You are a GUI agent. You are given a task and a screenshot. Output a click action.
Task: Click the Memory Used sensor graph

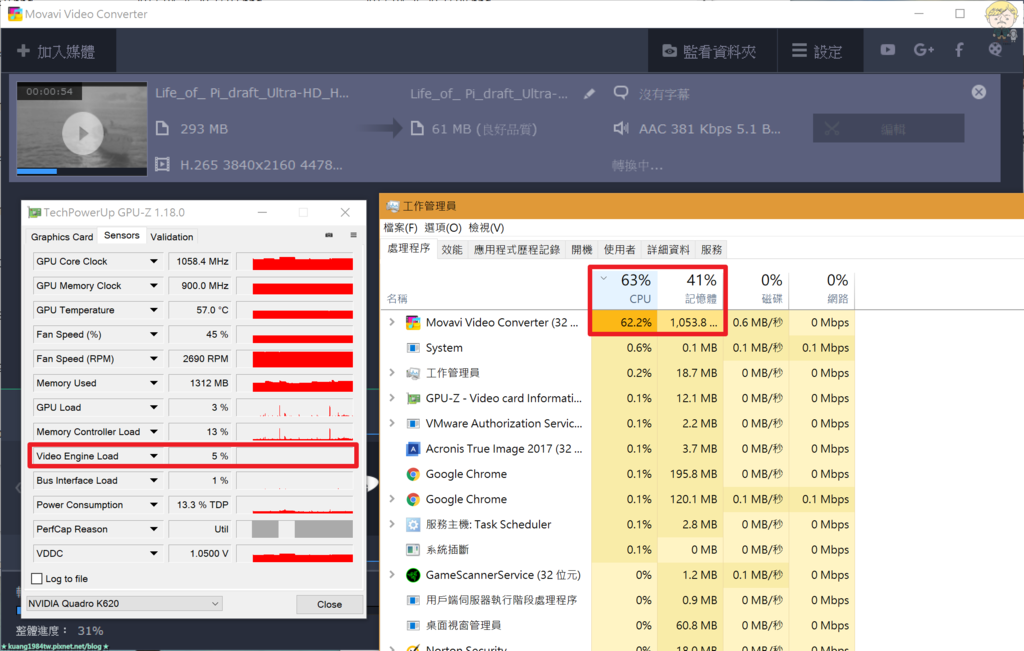pyautogui.click(x=295, y=383)
